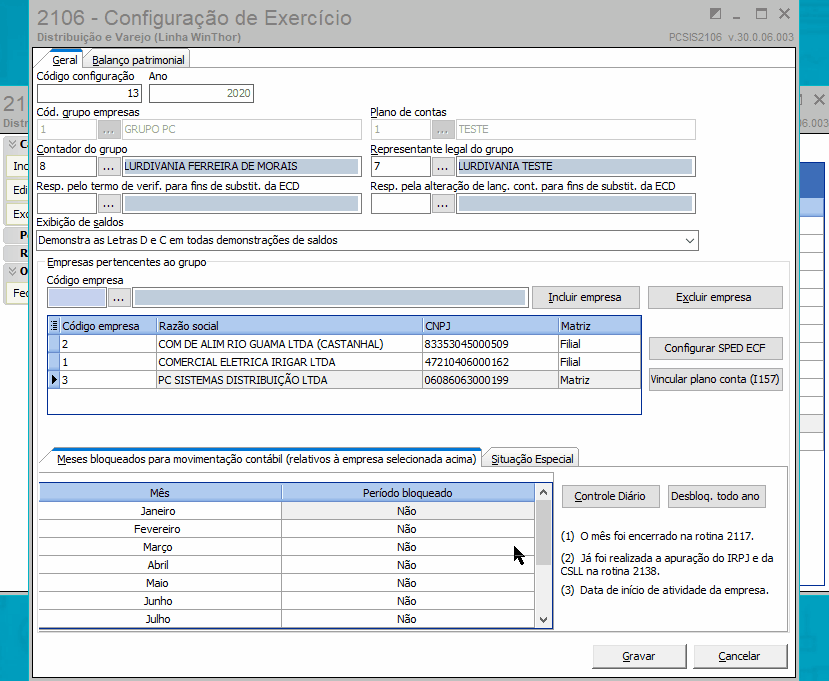
Task: Collapse the lower section chevron in background window
Action: [12, 271]
